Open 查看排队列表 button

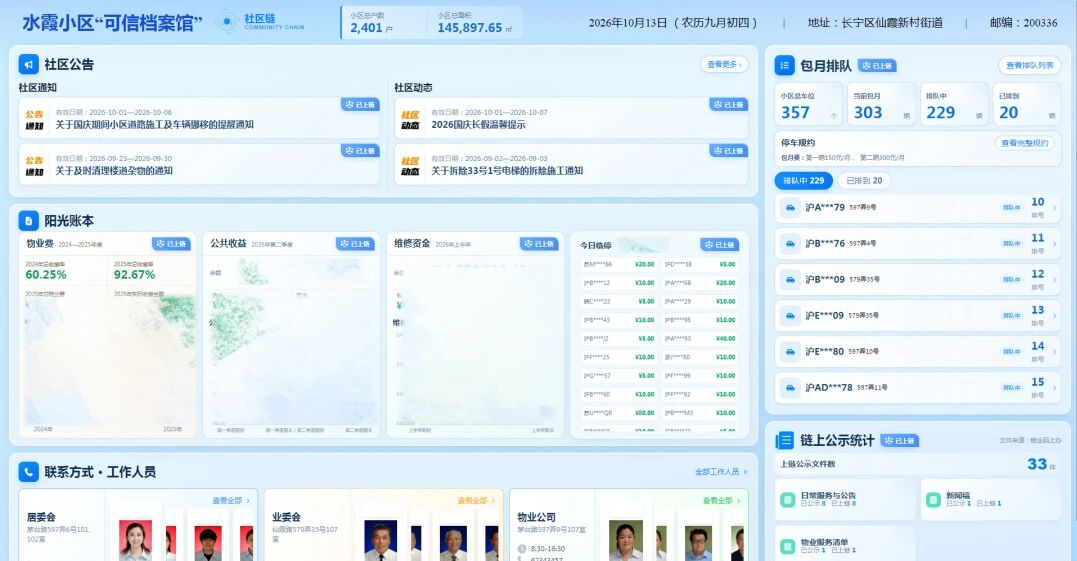(x=1030, y=65)
